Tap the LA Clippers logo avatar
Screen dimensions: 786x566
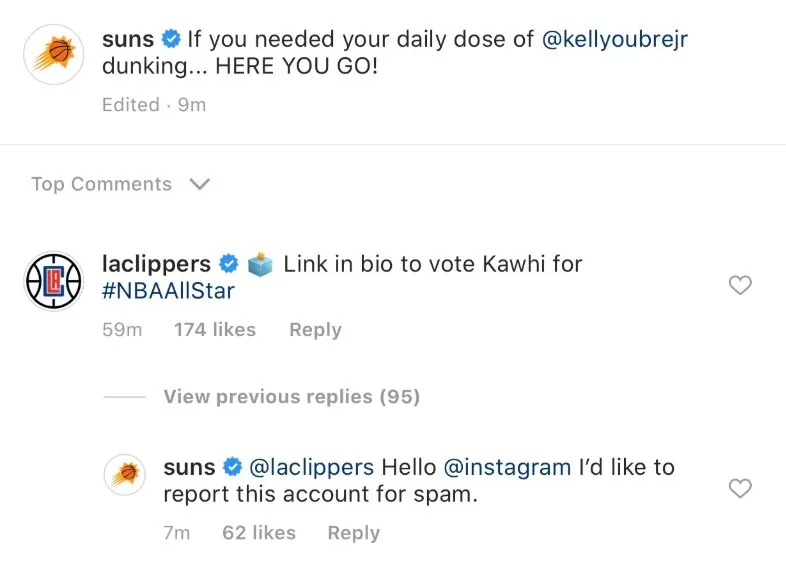coord(54,281)
